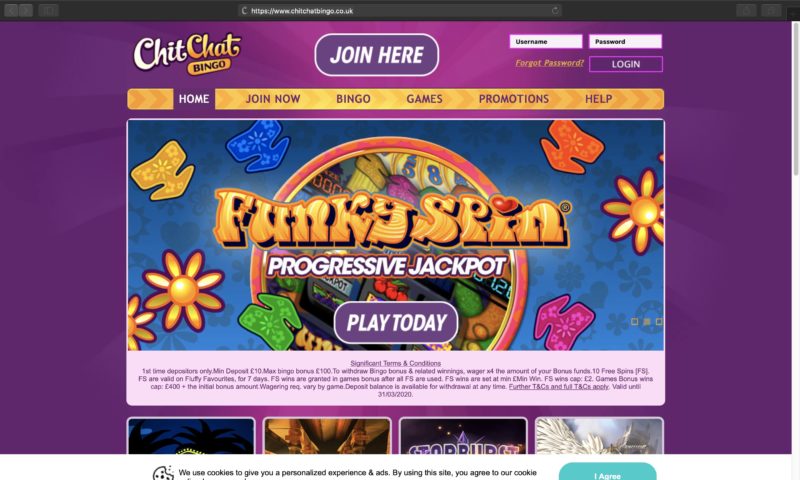Click the PLAY TODAY button

click(x=396, y=322)
